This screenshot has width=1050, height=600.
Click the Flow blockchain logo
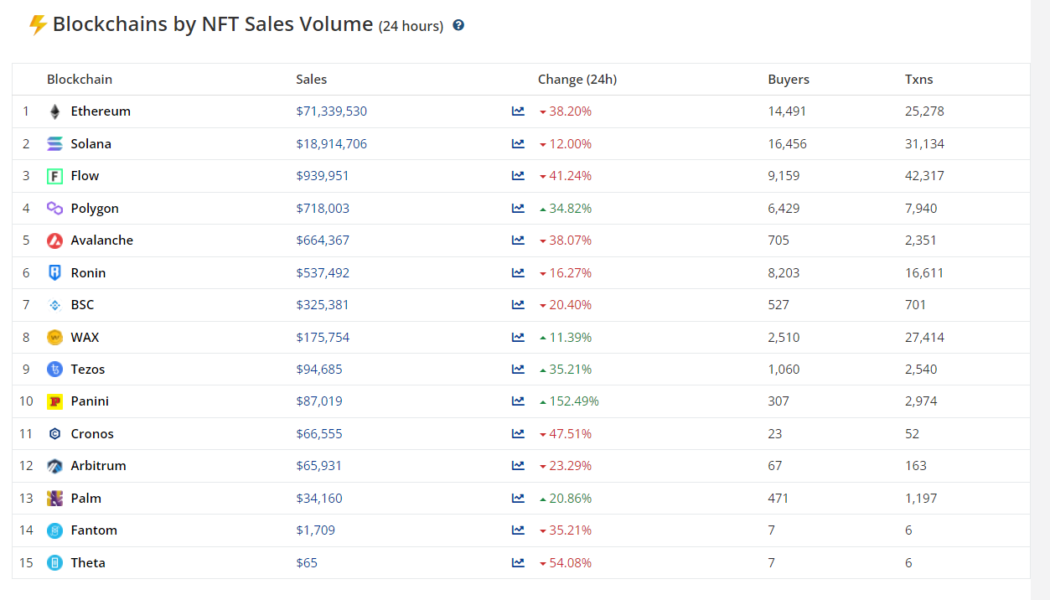[54, 175]
